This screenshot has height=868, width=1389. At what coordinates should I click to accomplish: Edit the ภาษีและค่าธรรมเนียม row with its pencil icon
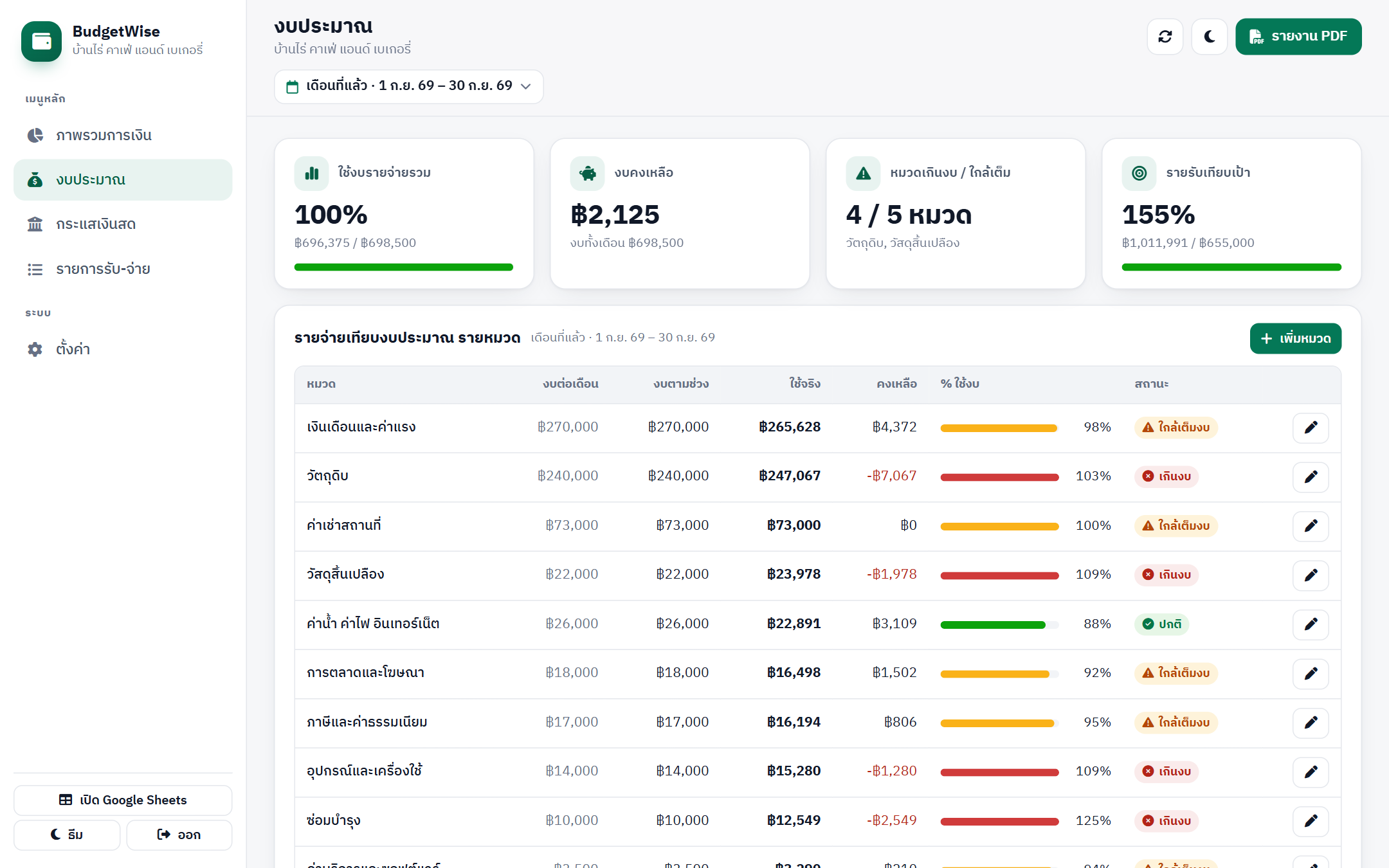(1311, 723)
